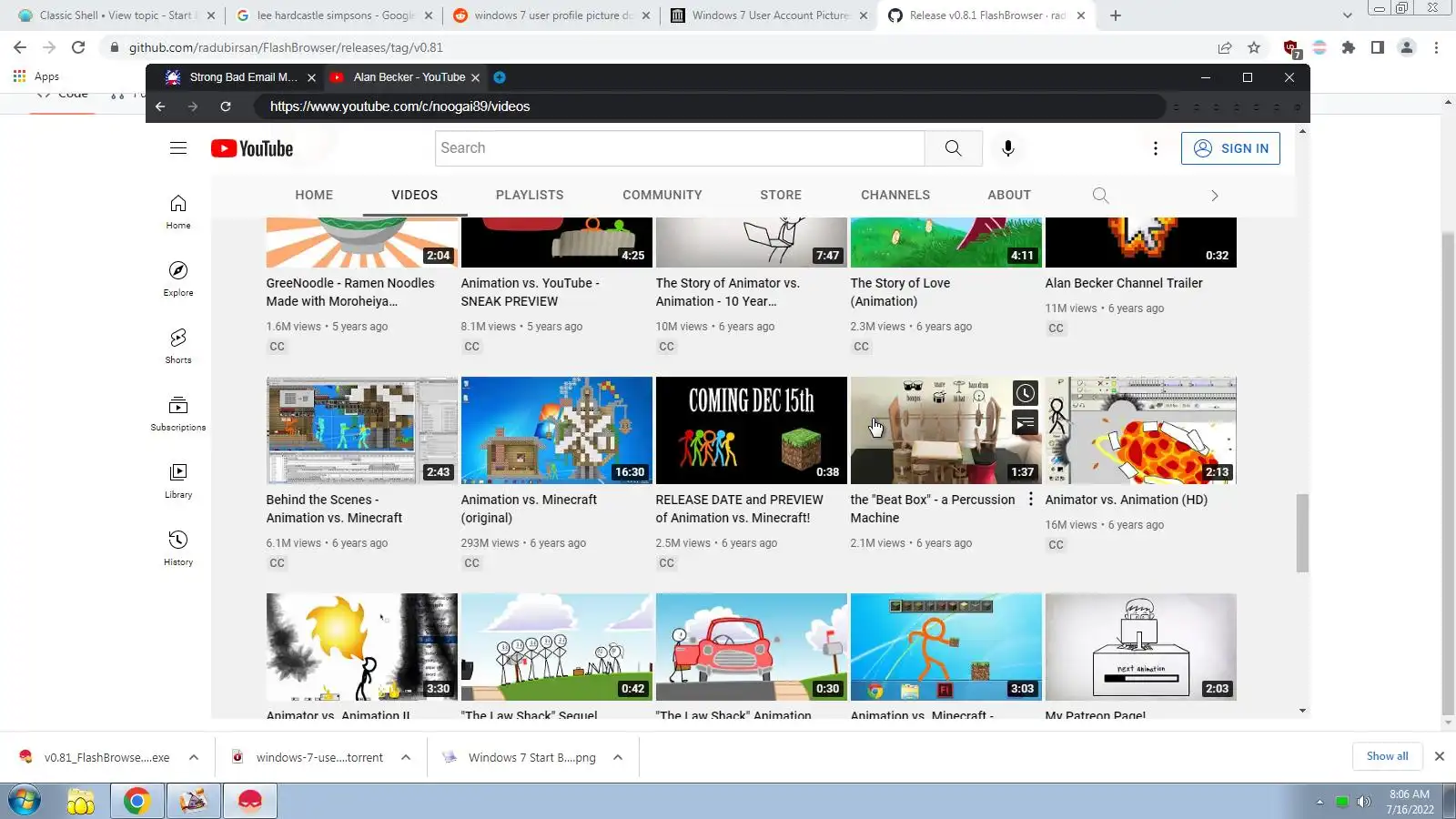
Task: Close the downloads bar
Action: point(1439,756)
